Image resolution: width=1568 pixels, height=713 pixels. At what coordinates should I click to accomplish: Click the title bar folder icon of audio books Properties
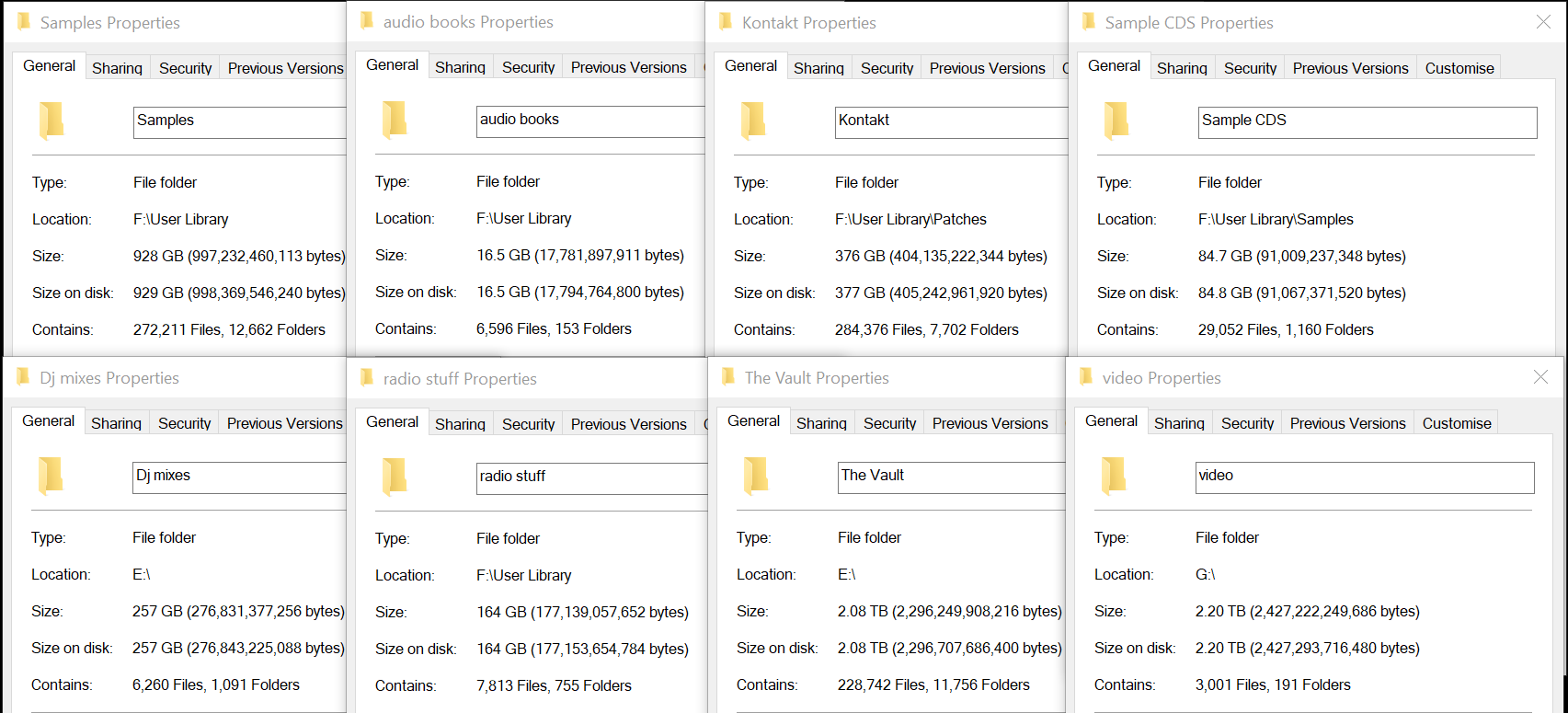point(367,20)
